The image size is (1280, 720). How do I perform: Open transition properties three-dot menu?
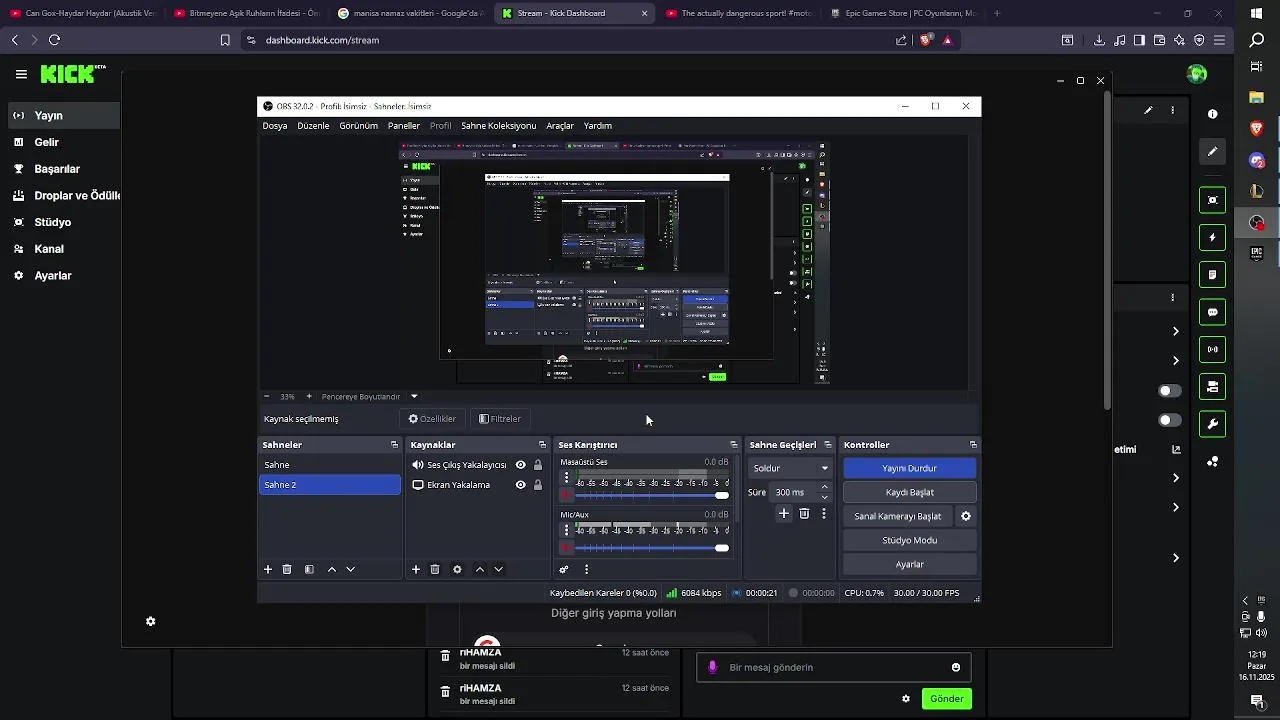(824, 513)
